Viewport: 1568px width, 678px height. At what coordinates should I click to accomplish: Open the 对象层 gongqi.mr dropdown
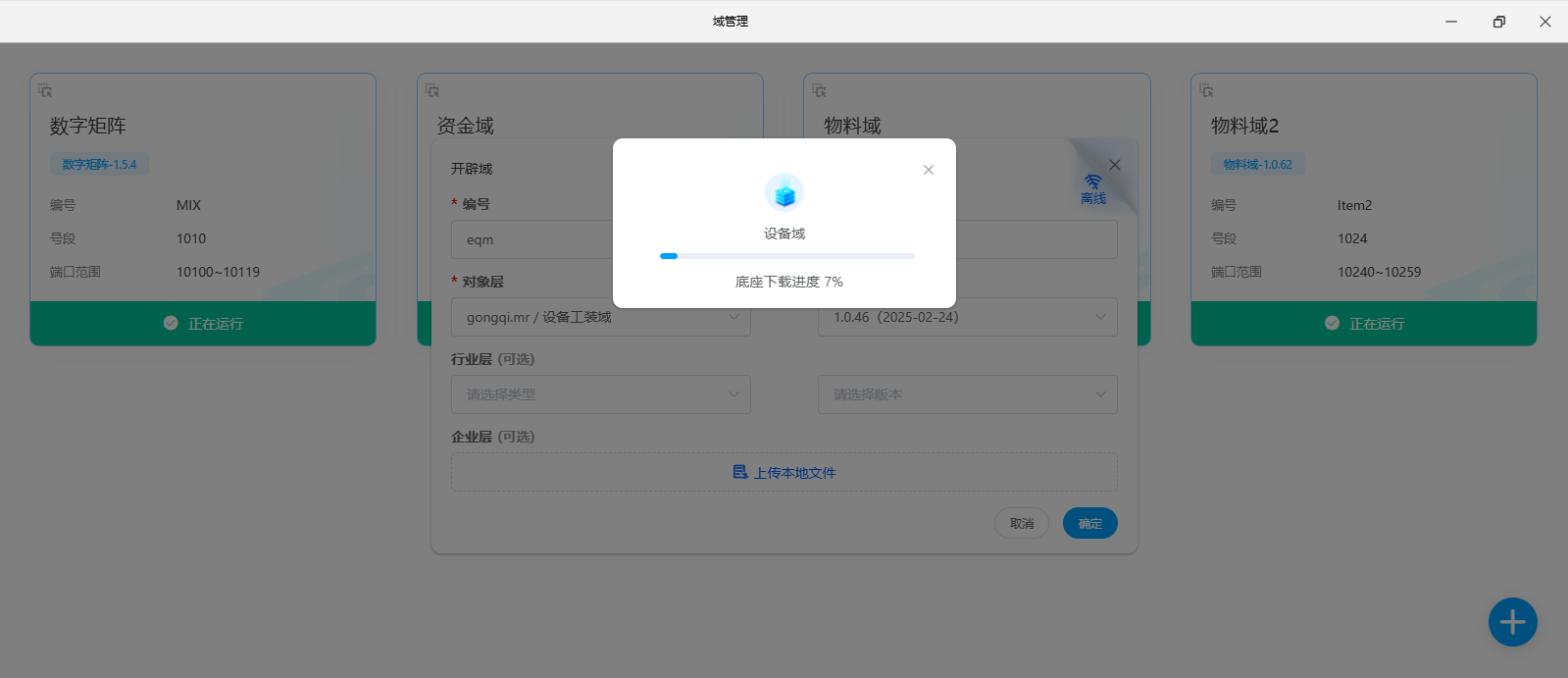[600, 317]
